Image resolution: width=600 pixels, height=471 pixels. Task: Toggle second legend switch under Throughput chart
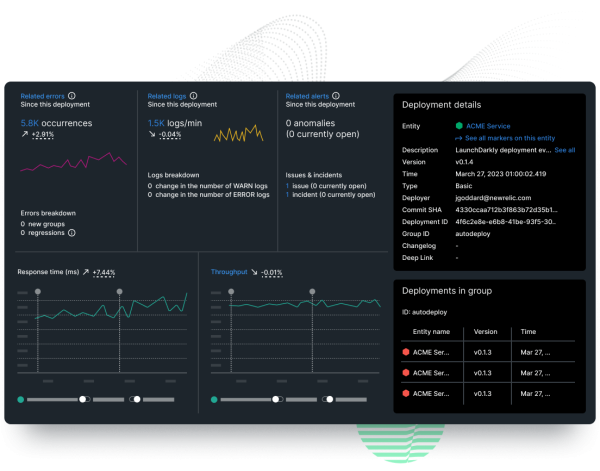pos(329,399)
